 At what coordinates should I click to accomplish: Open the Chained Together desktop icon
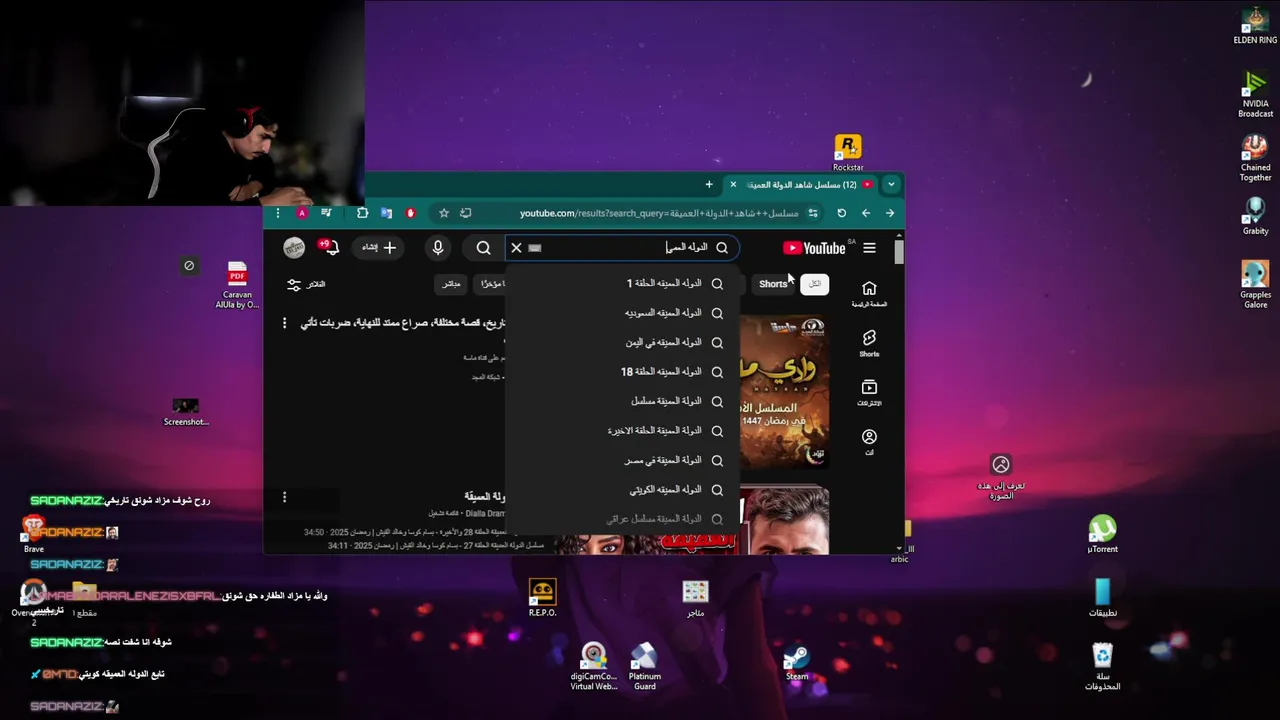[x=1255, y=158]
